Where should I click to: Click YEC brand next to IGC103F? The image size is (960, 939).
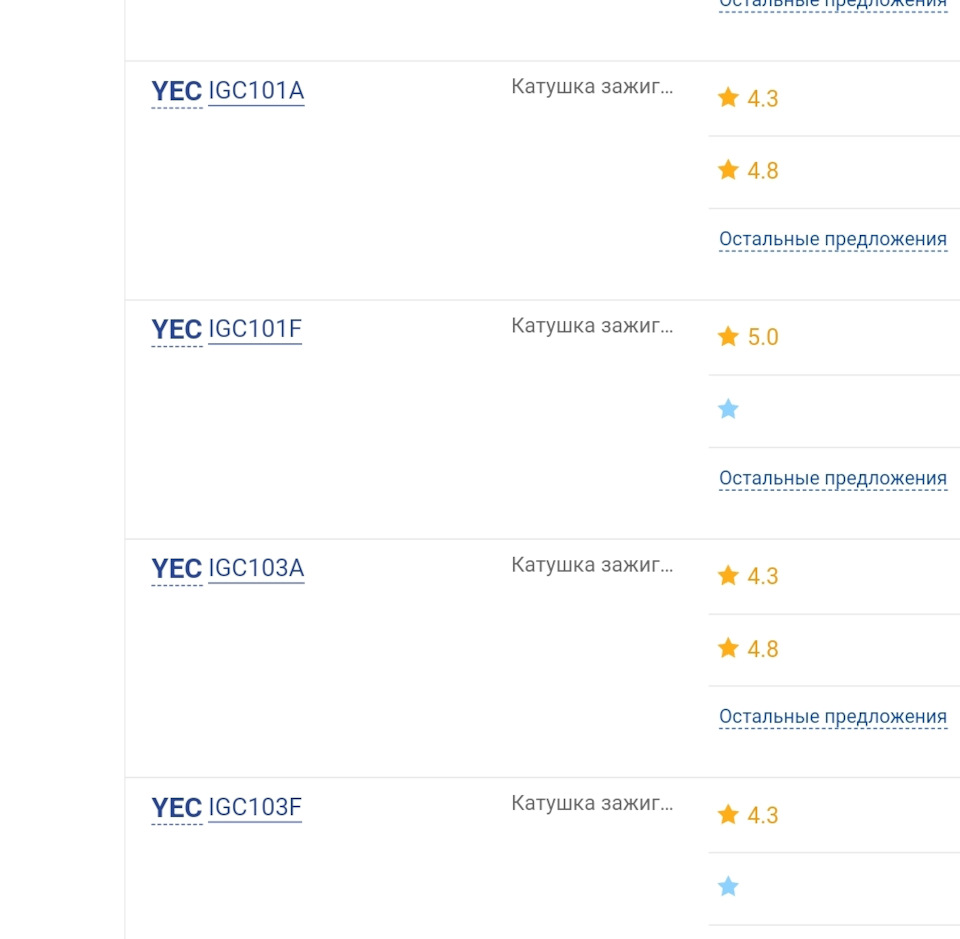pyautogui.click(x=176, y=808)
